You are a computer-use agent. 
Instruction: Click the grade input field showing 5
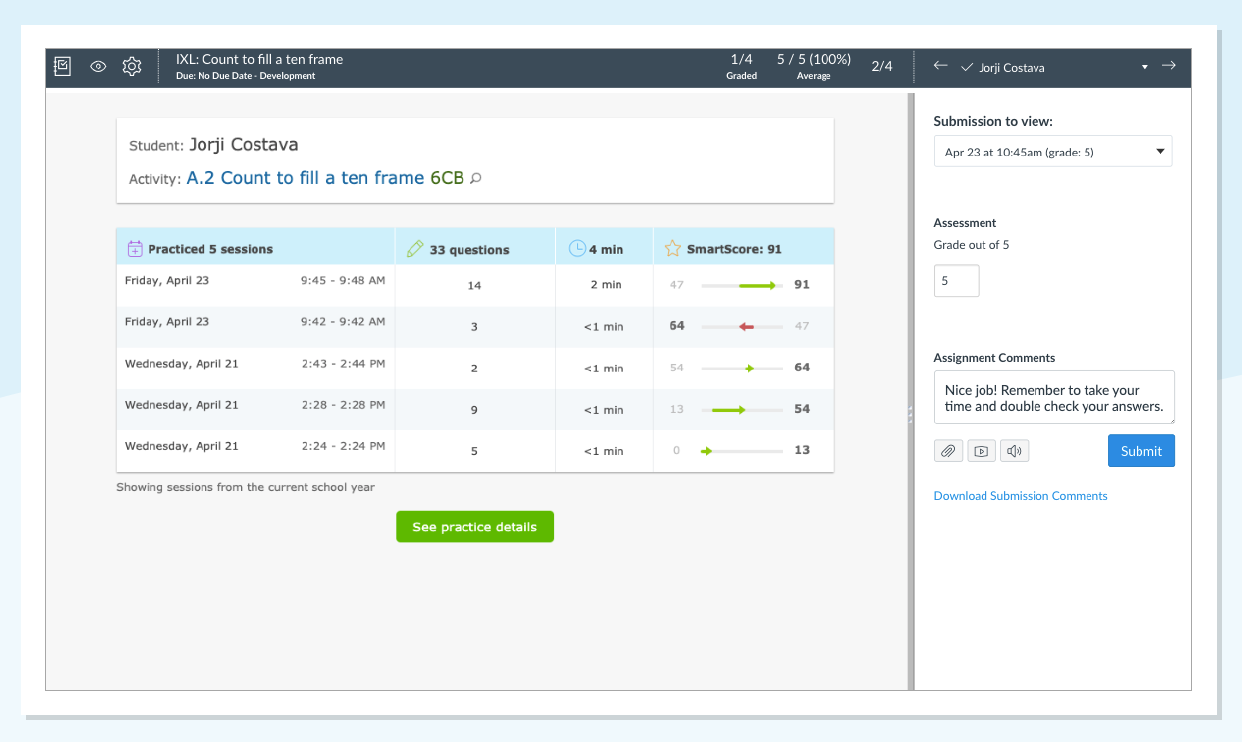tap(956, 281)
